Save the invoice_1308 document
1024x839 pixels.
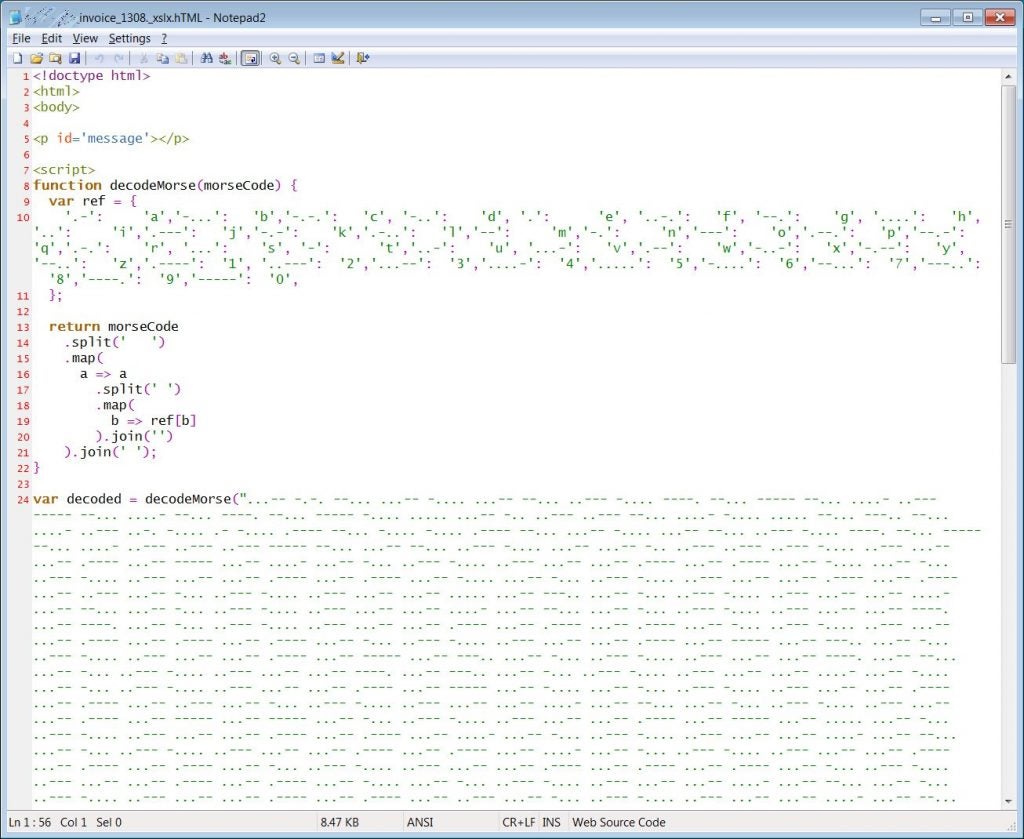click(76, 58)
